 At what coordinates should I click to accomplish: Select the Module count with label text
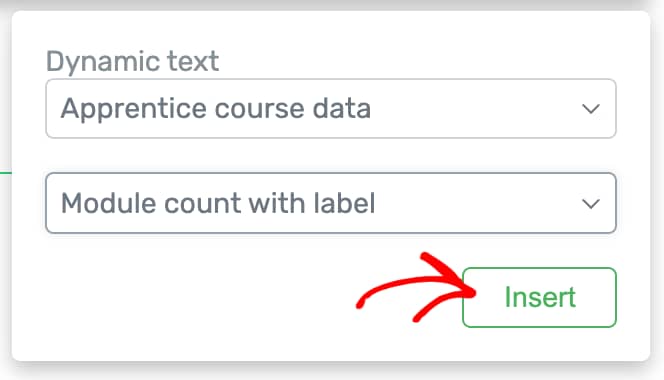[x=218, y=203]
